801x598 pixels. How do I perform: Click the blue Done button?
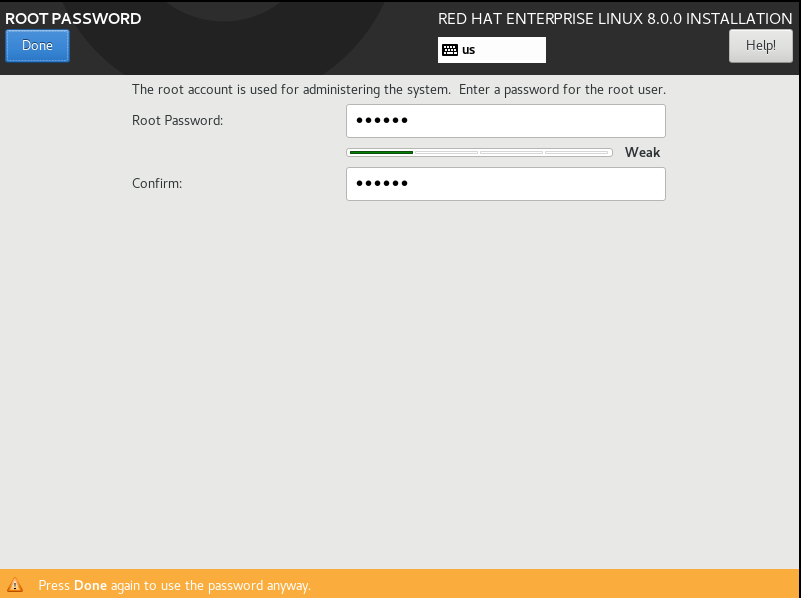(37, 46)
